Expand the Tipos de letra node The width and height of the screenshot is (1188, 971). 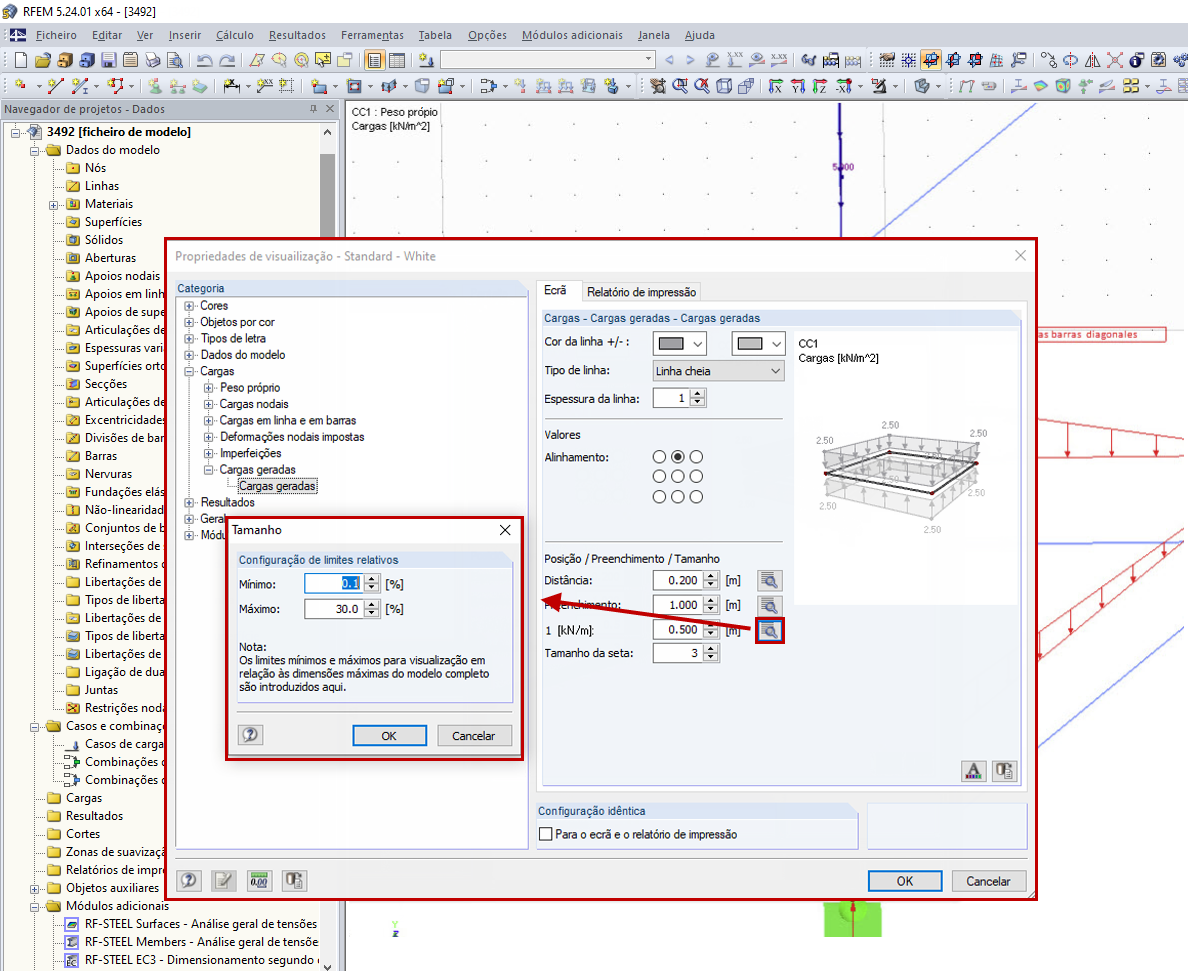[x=189, y=339]
